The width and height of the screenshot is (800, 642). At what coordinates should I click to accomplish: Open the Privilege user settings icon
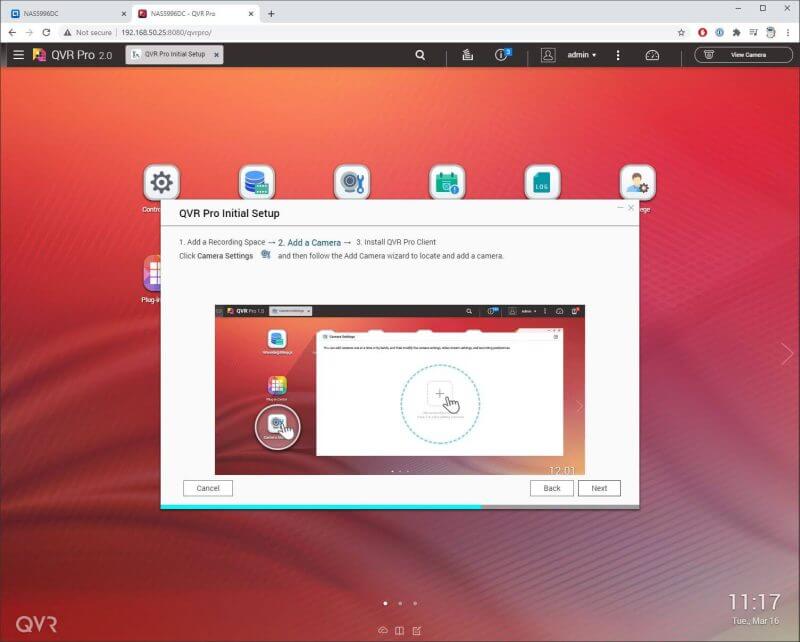tap(637, 183)
